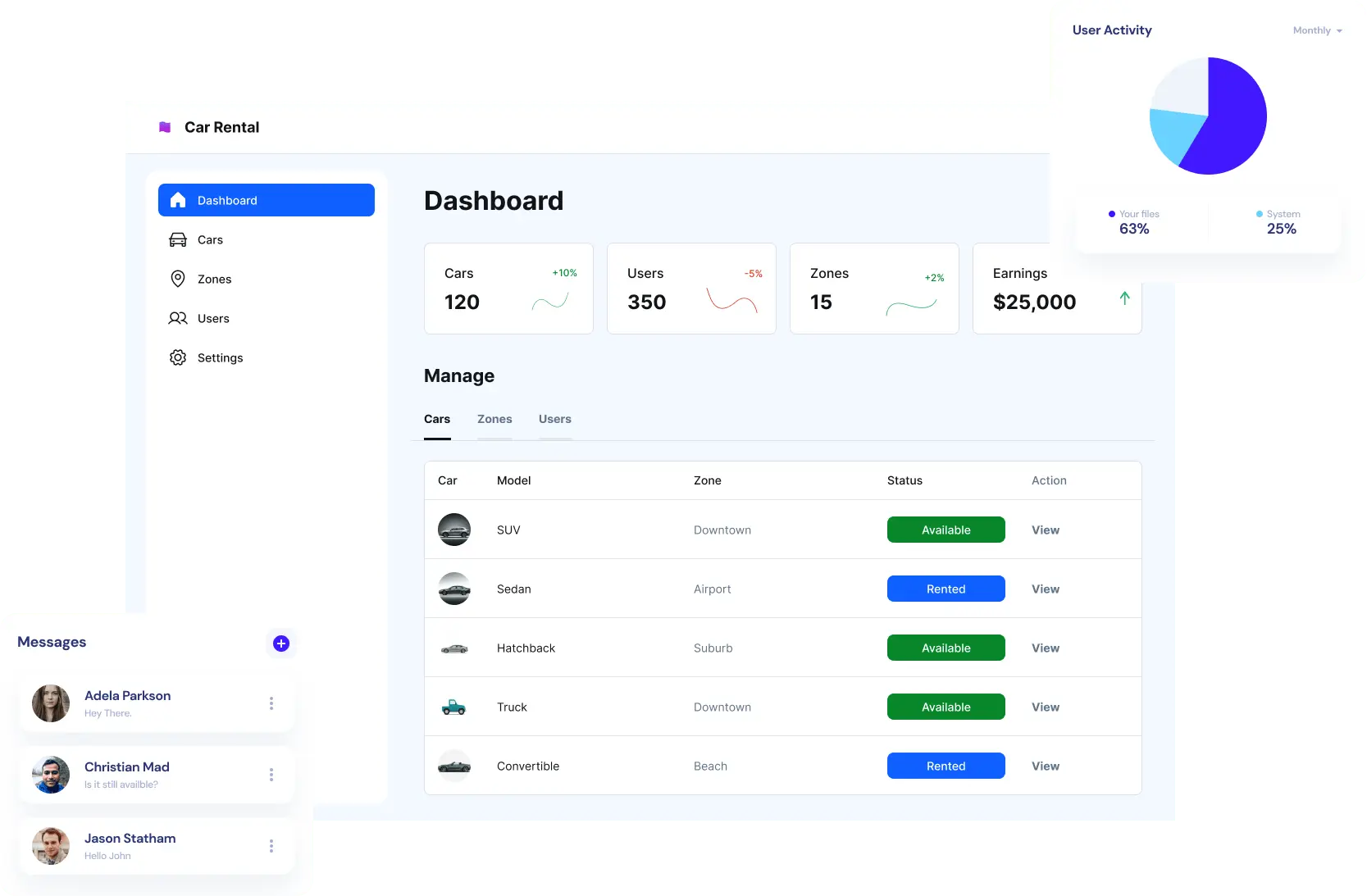Click the home icon in Dashboard item
Image resolution: width=1367 pixels, height=896 pixels.
pos(178,200)
